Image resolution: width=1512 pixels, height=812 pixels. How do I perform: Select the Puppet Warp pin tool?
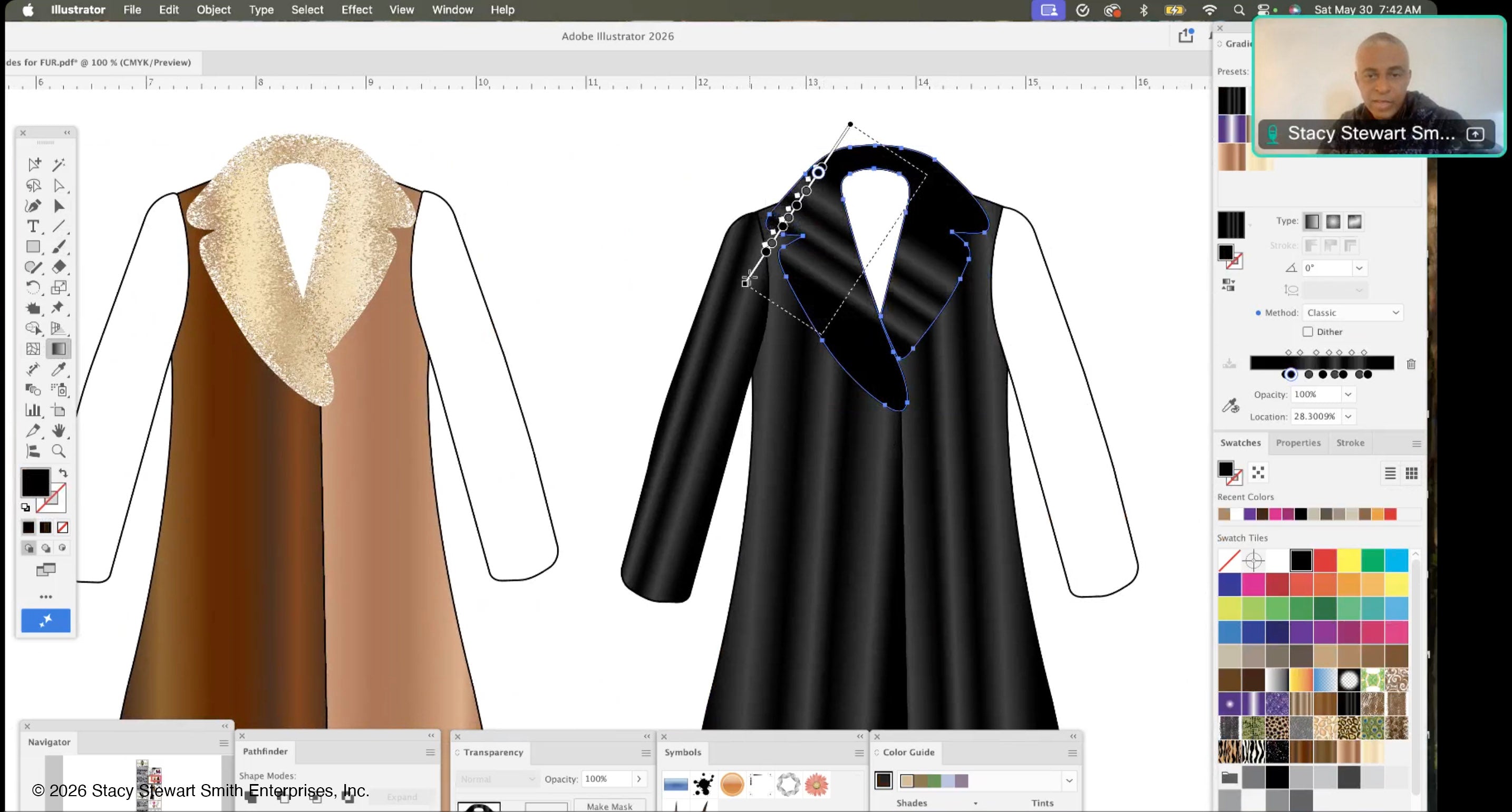59,307
